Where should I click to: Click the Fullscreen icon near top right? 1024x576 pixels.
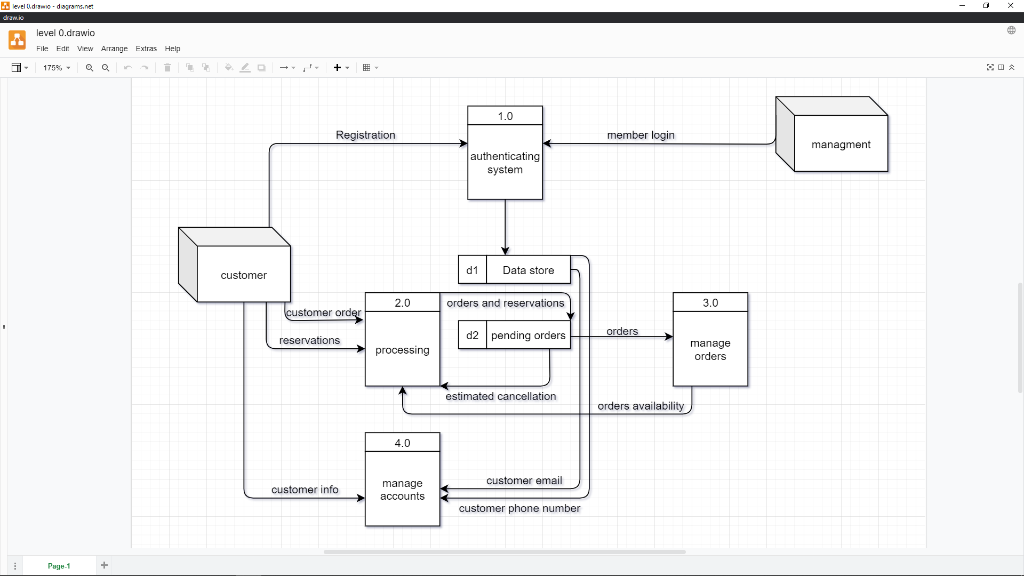click(989, 66)
